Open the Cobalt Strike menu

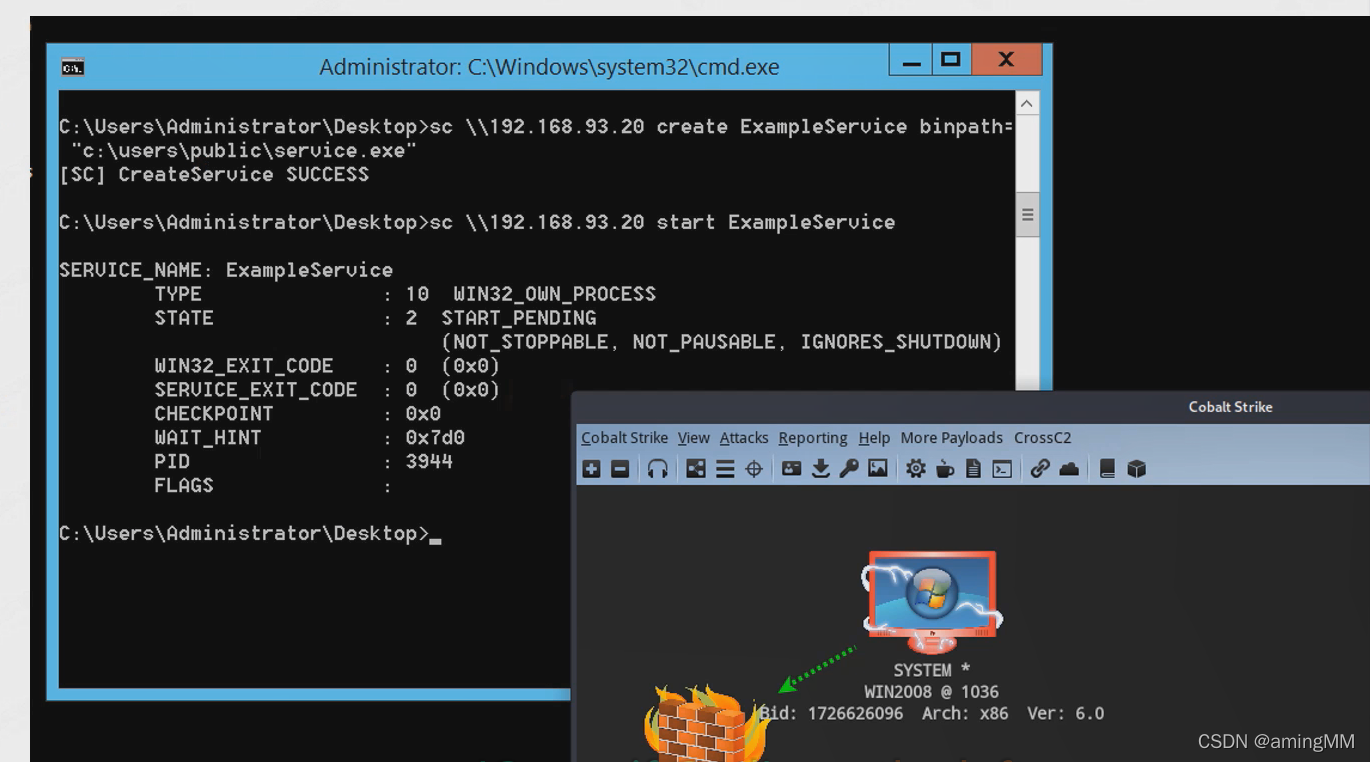[x=624, y=438]
